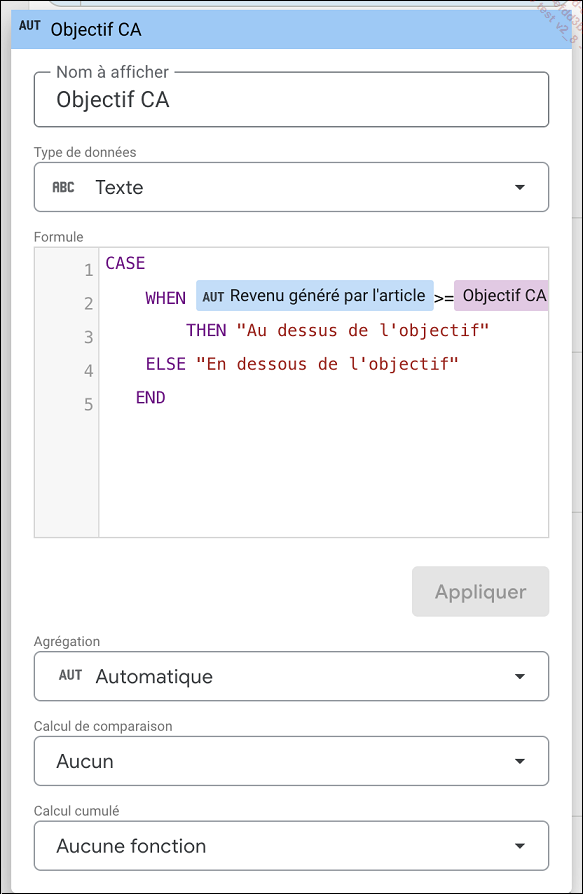
Task: Expand the Agrégation dropdown arrow
Action: click(x=519, y=676)
